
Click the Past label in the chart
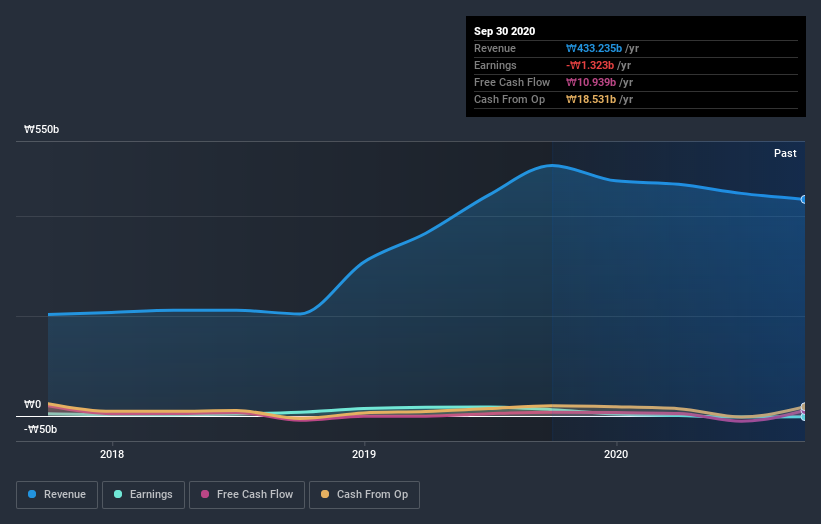tap(785, 153)
